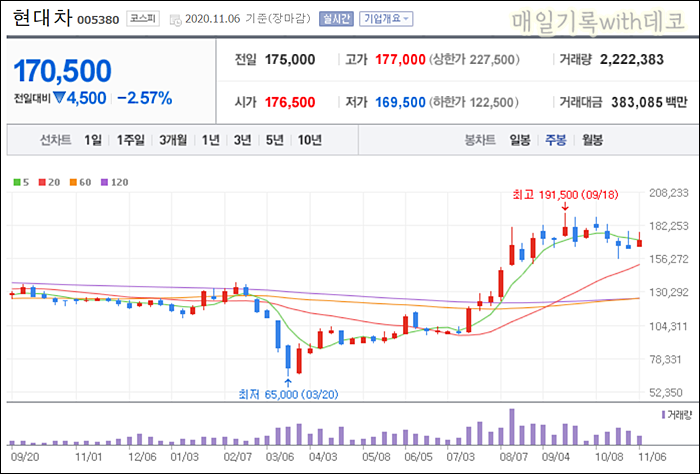Click the opening price 176,500

pyautogui.click(x=290, y=102)
